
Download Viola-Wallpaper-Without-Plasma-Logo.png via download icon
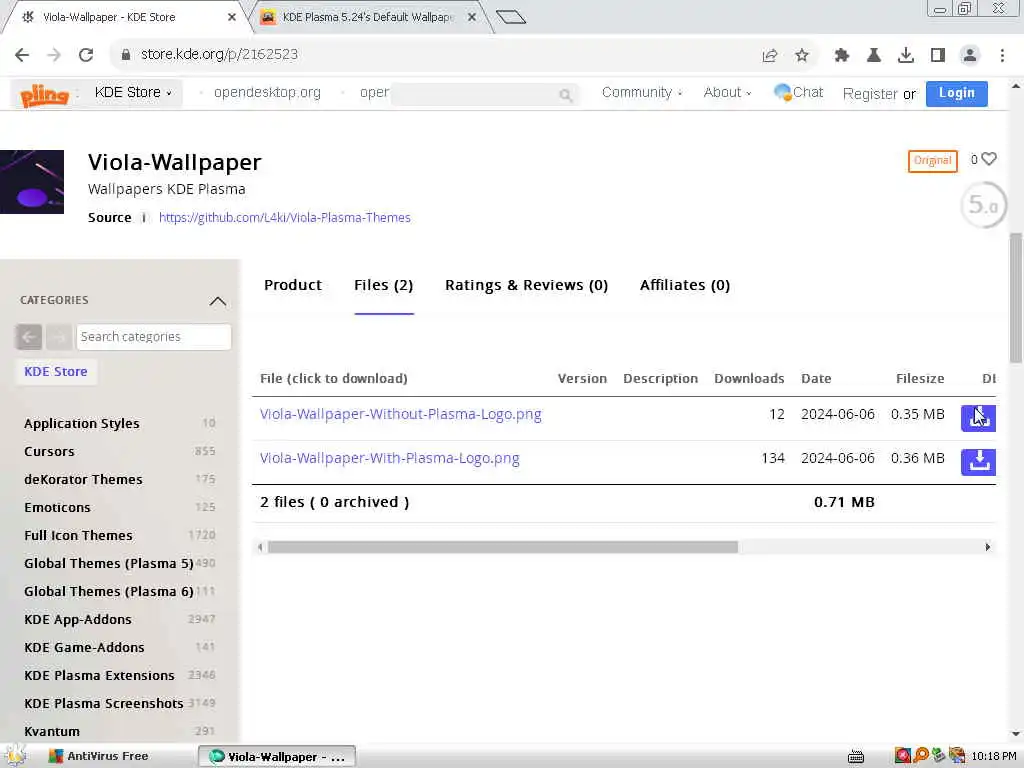click(x=978, y=418)
